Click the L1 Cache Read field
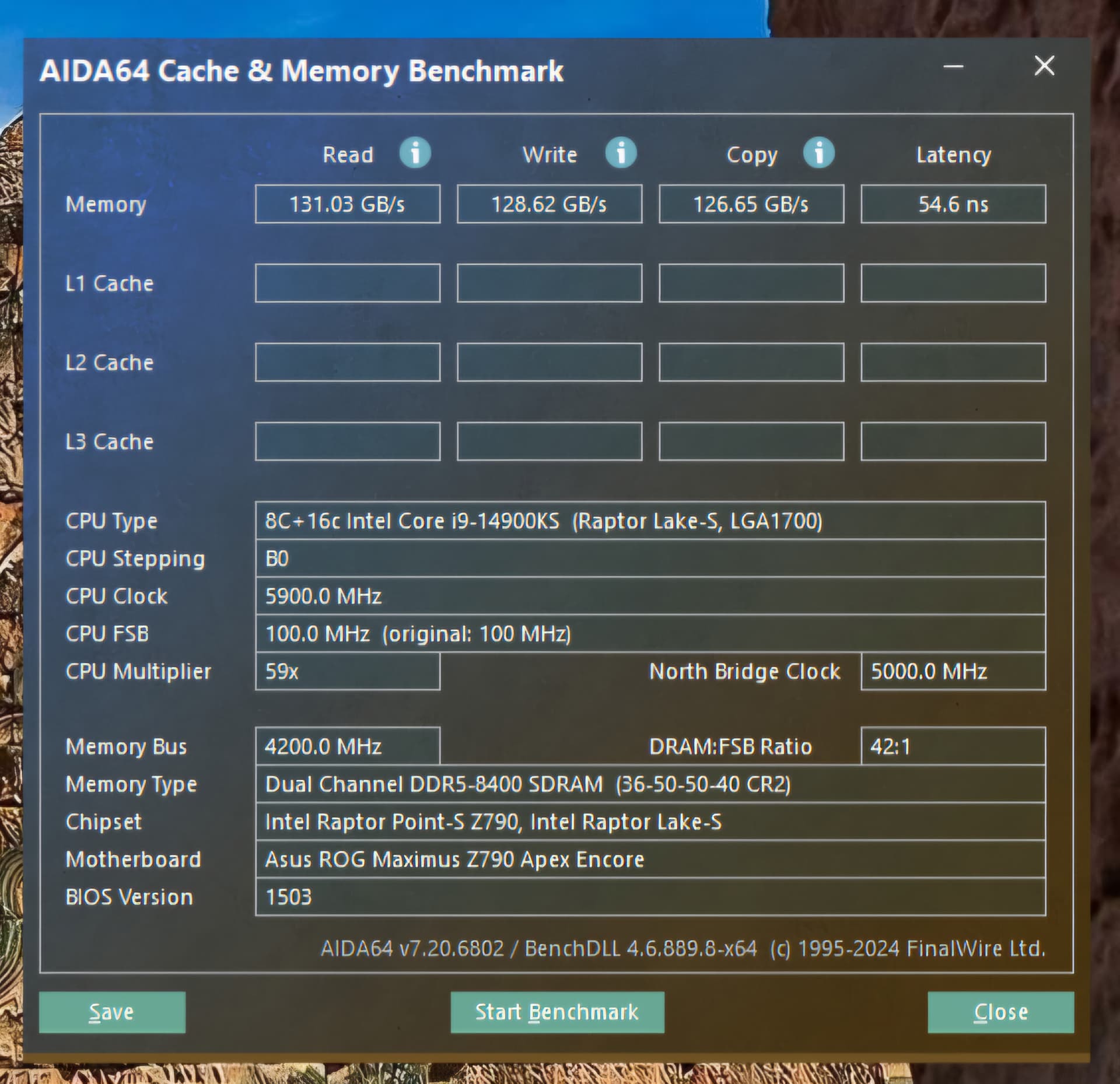 click(x=347, y=283)
